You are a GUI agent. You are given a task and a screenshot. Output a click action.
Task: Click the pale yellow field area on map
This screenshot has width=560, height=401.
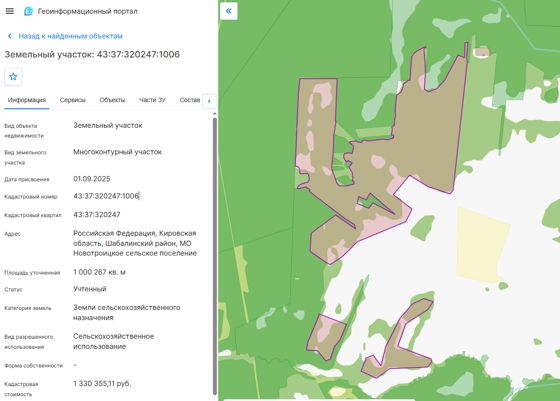(x=482, y=245)
